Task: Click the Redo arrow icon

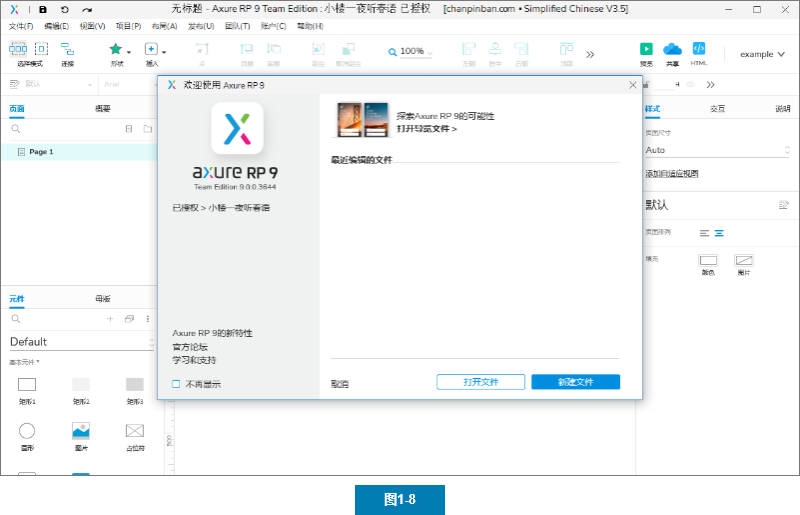Action: (x=87, y=9)
